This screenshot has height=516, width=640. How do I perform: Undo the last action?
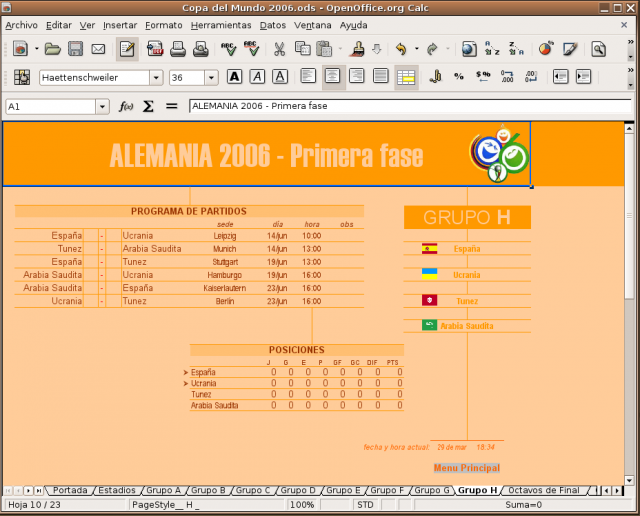pos(401,49)
